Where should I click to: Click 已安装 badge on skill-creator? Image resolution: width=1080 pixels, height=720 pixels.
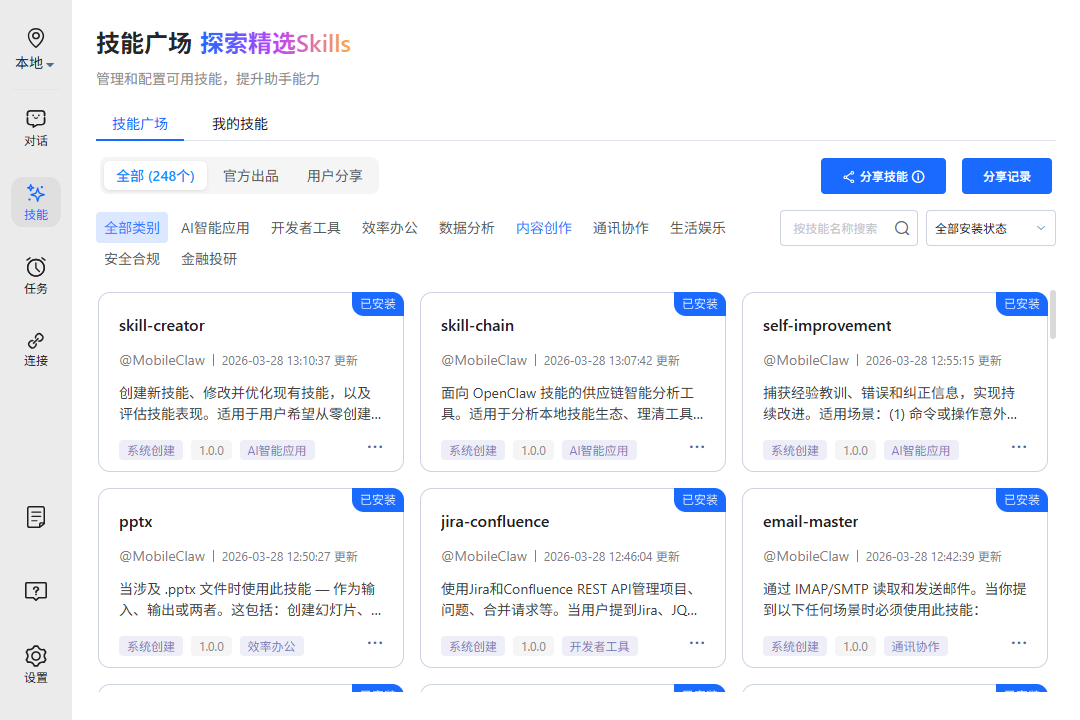[x=377, y=304]
